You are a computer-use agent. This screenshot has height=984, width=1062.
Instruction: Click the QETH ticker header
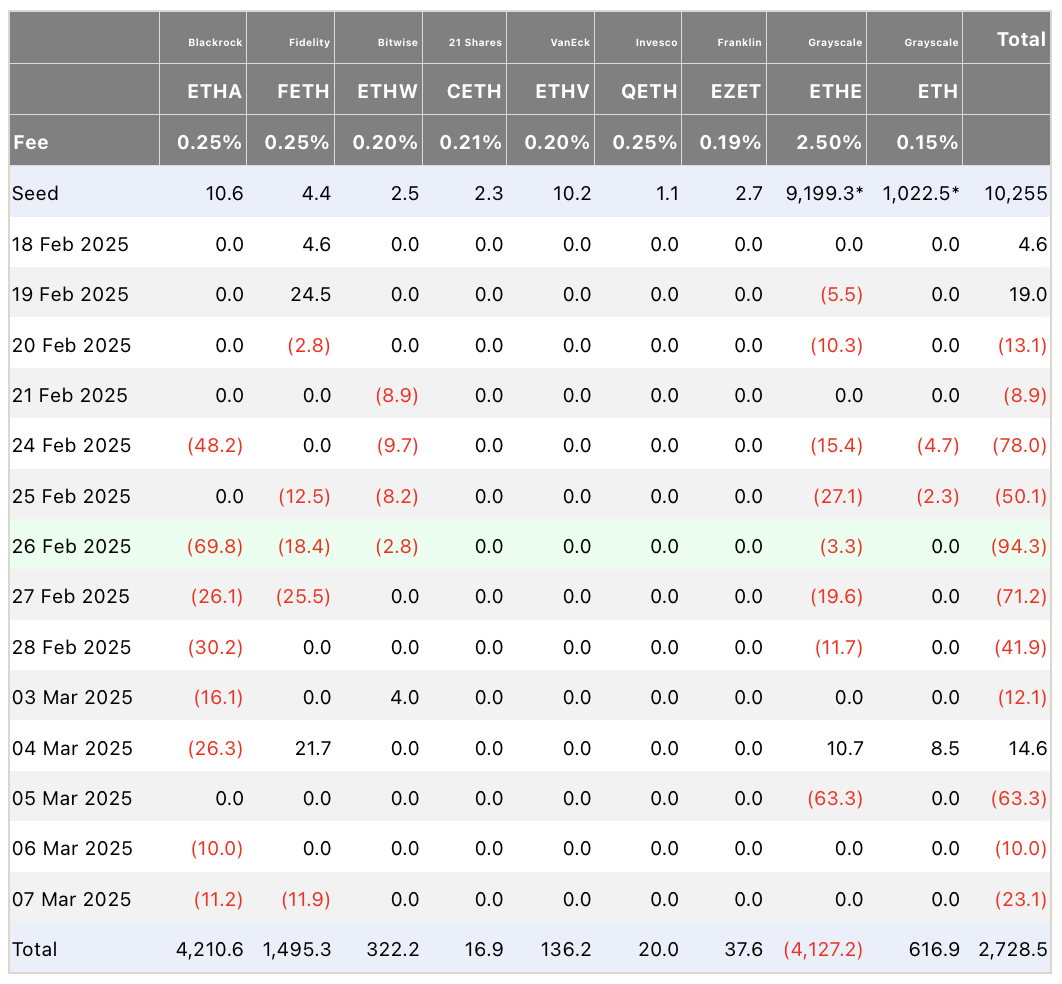[649, 91]
